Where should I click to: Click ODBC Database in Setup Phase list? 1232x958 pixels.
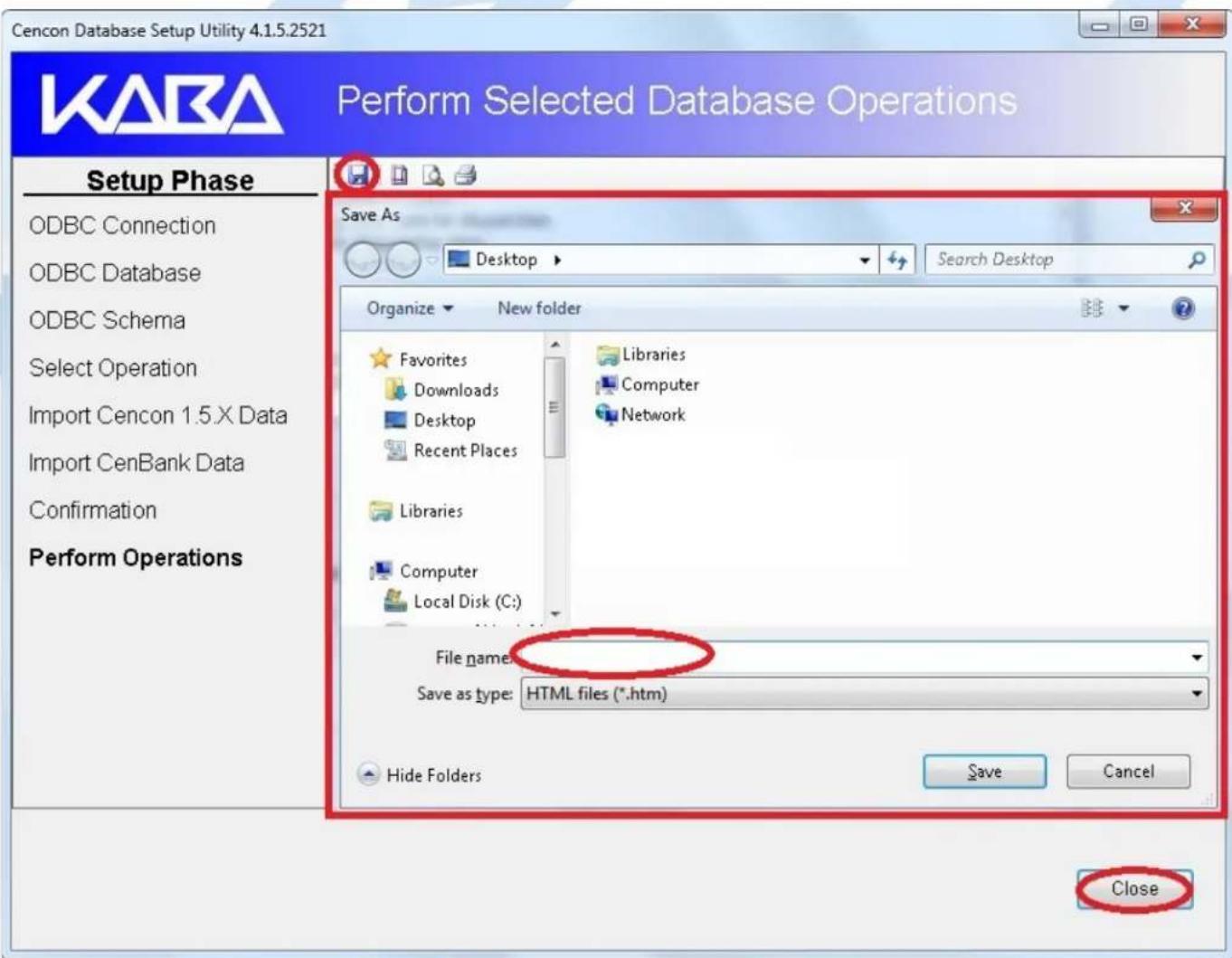[x=115, y=273]
